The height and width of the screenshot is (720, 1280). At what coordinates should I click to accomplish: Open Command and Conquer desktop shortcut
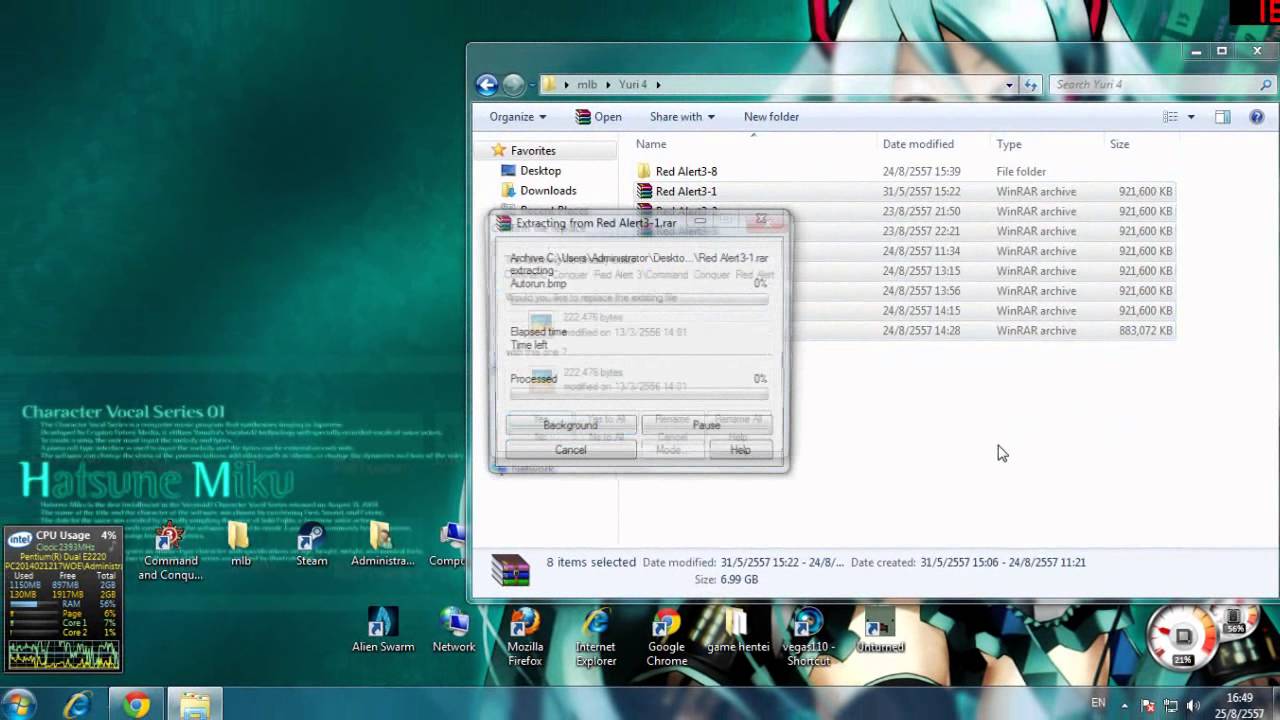pyautogui.click(x=170, y=551)
